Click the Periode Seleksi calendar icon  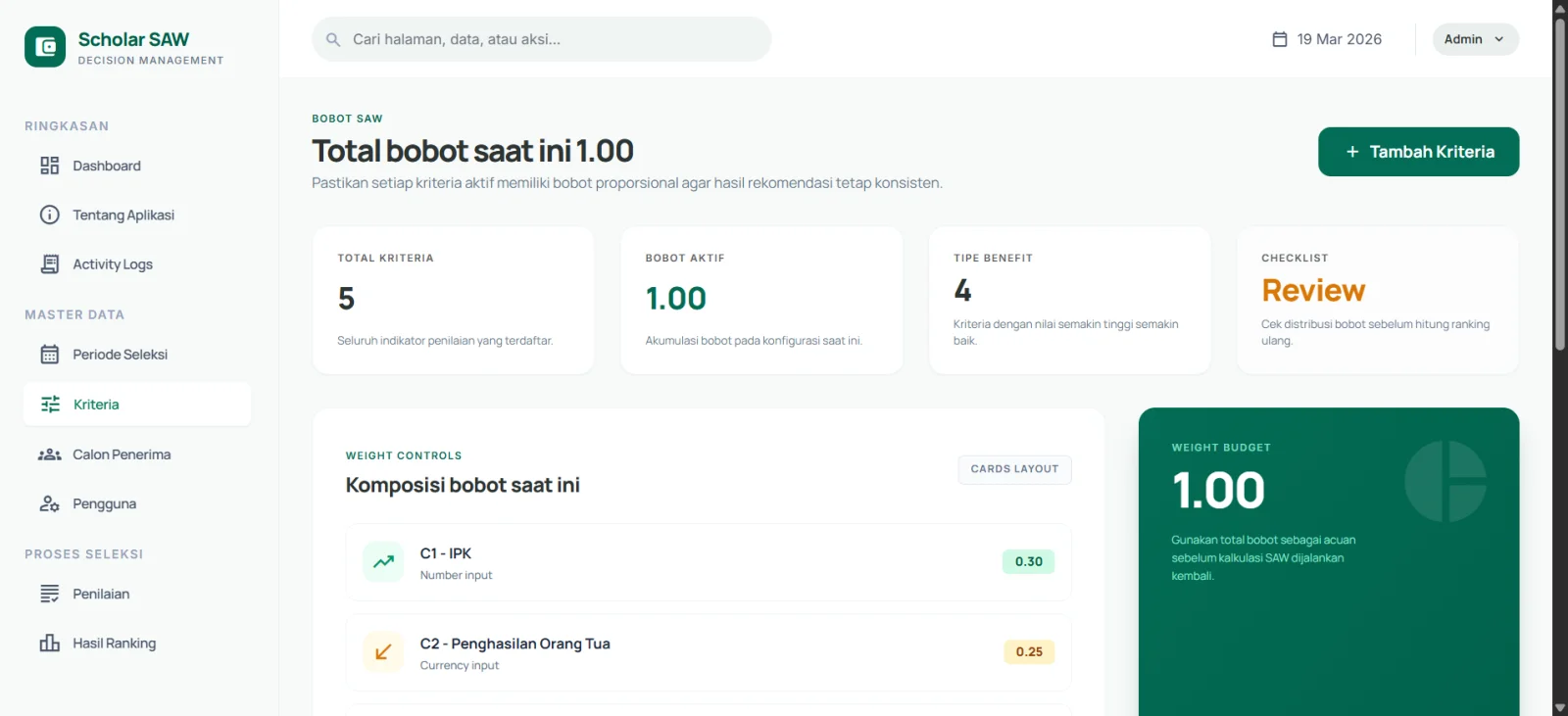click(x=50, y=355)
